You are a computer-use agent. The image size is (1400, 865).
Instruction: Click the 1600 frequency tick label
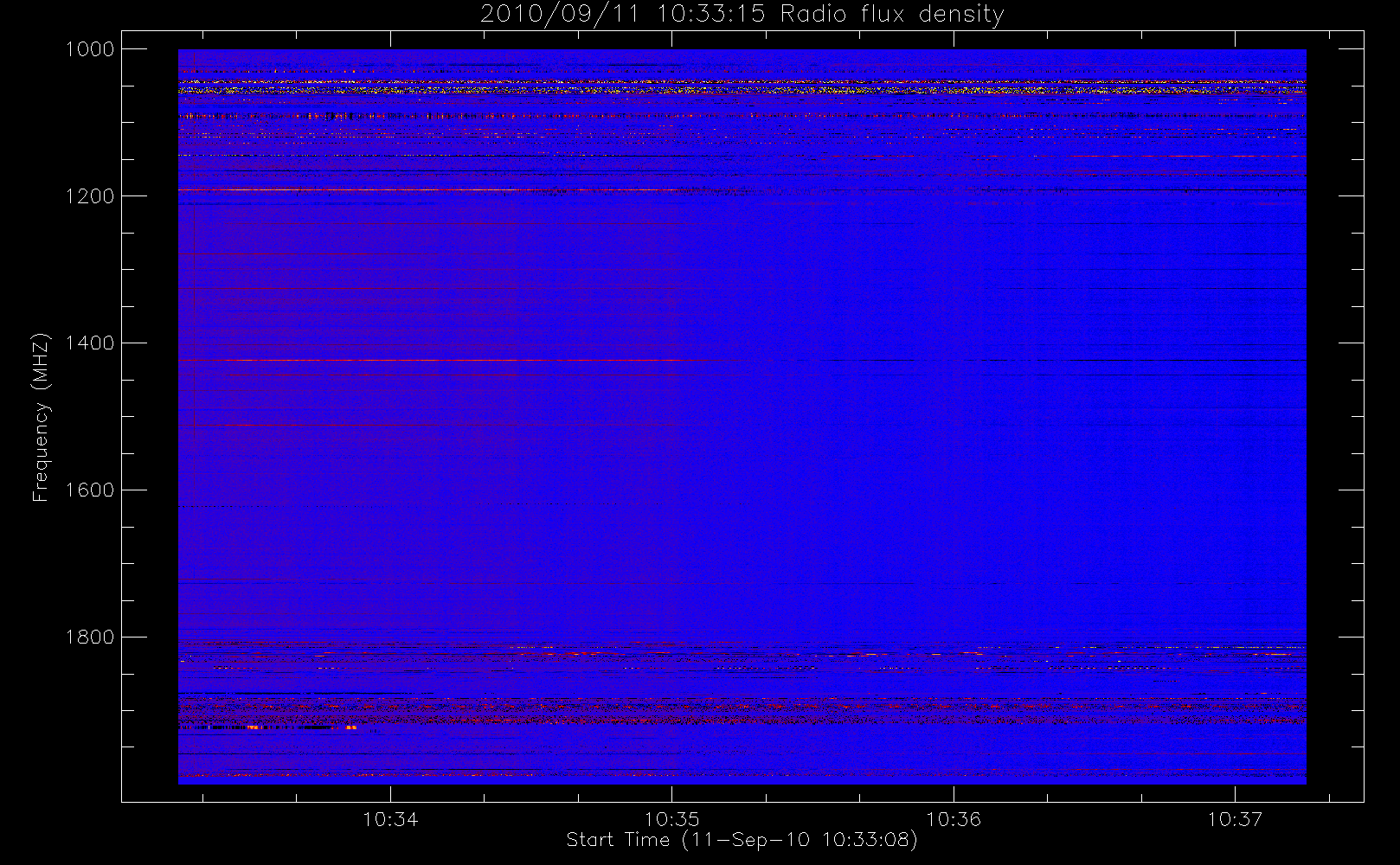tap(90, 490)
